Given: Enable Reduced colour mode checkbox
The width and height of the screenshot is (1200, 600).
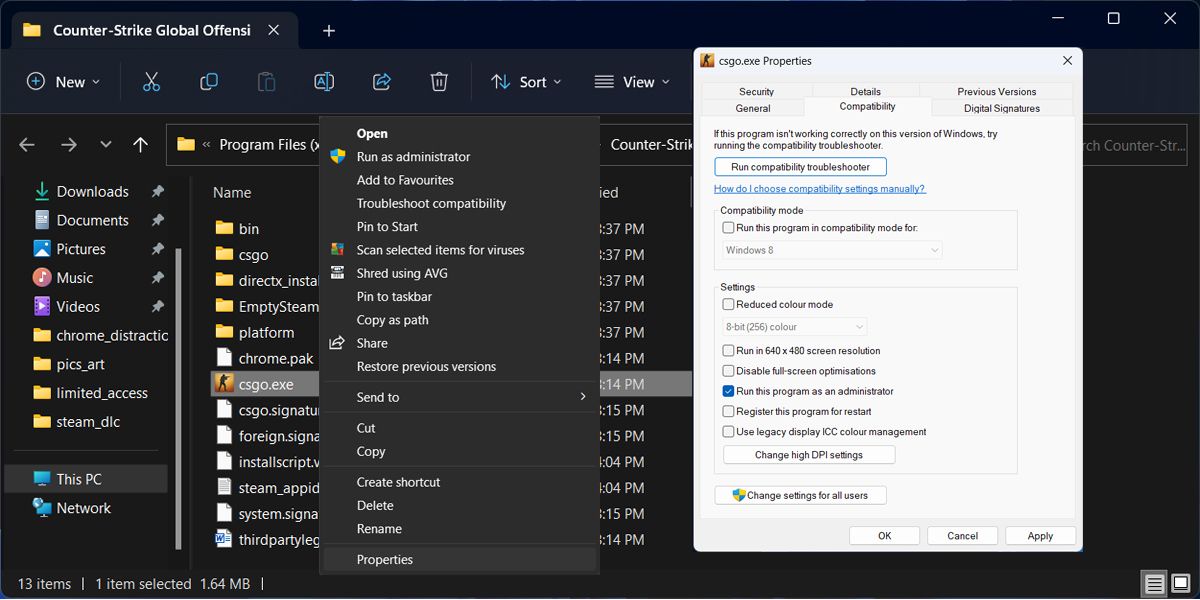Looking at the screenshot, I should pos(728,304).
